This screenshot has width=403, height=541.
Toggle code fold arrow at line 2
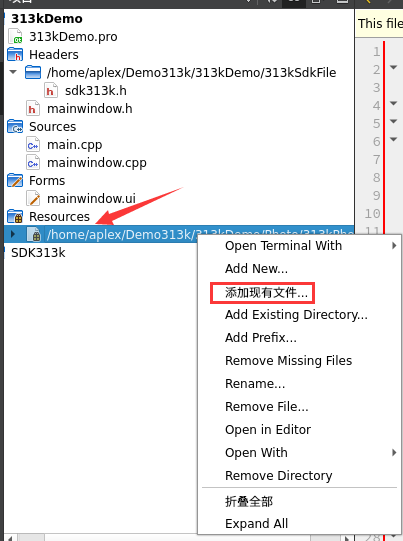pos(393,67)
